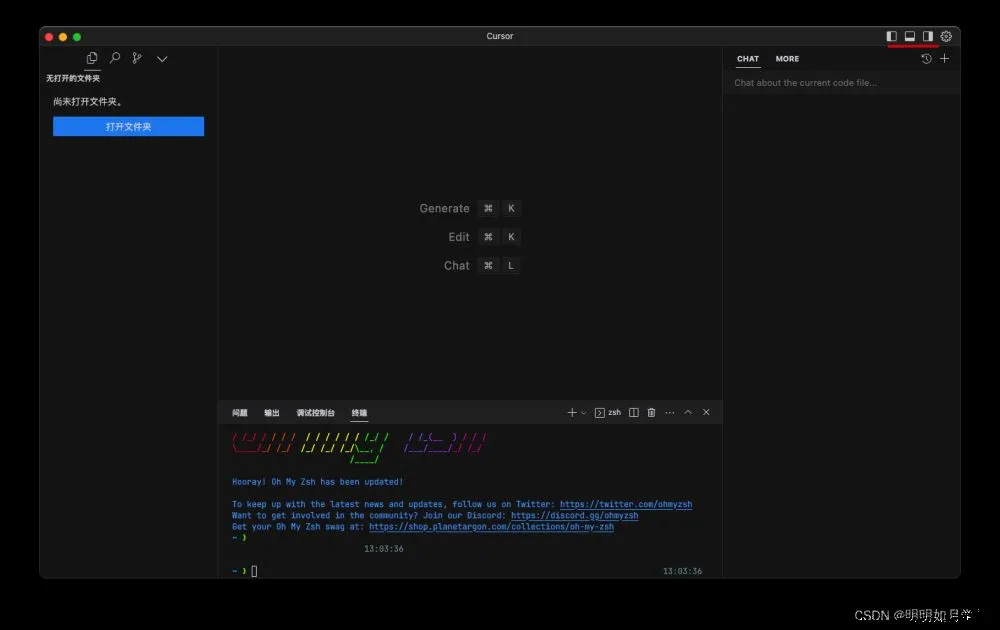Split the terminal pane
The width and height of the screenshot is (1000, 630).
[x=633, y=413]
